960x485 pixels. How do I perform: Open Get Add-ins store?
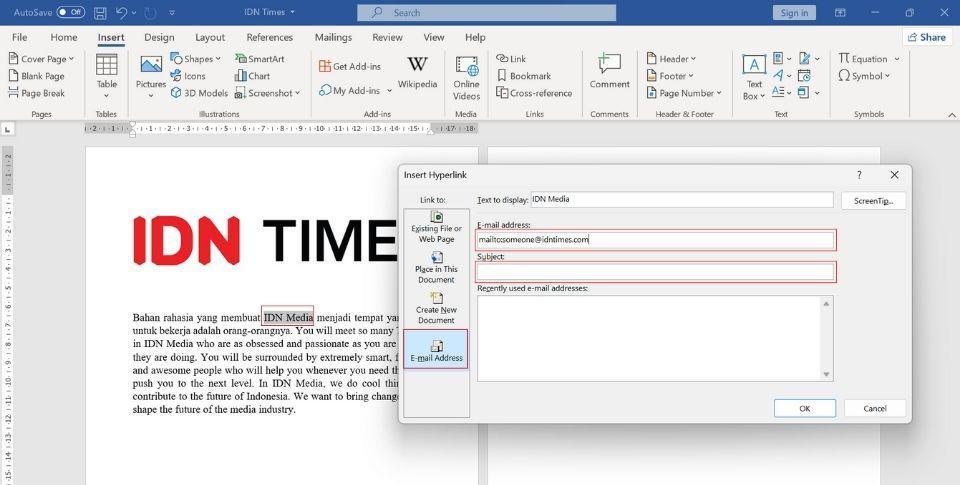(350, 66)
